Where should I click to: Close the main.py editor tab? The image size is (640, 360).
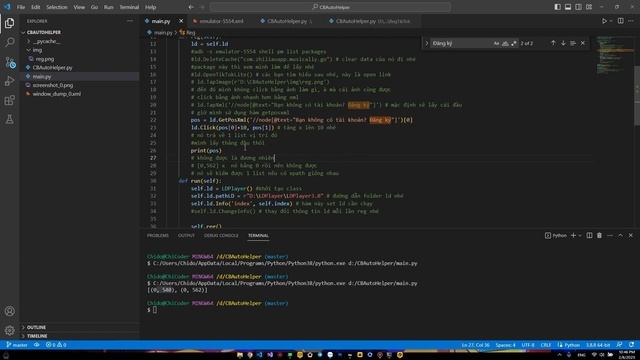(x=181, y=21)
